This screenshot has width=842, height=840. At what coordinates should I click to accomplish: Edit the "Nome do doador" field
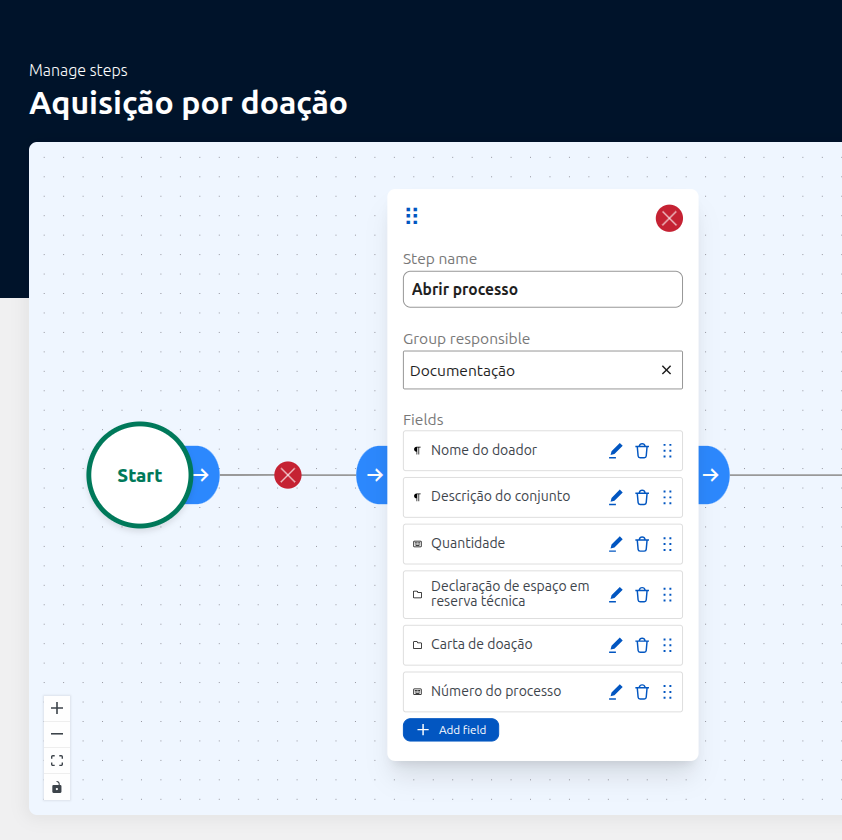click(x=615, y=451)
